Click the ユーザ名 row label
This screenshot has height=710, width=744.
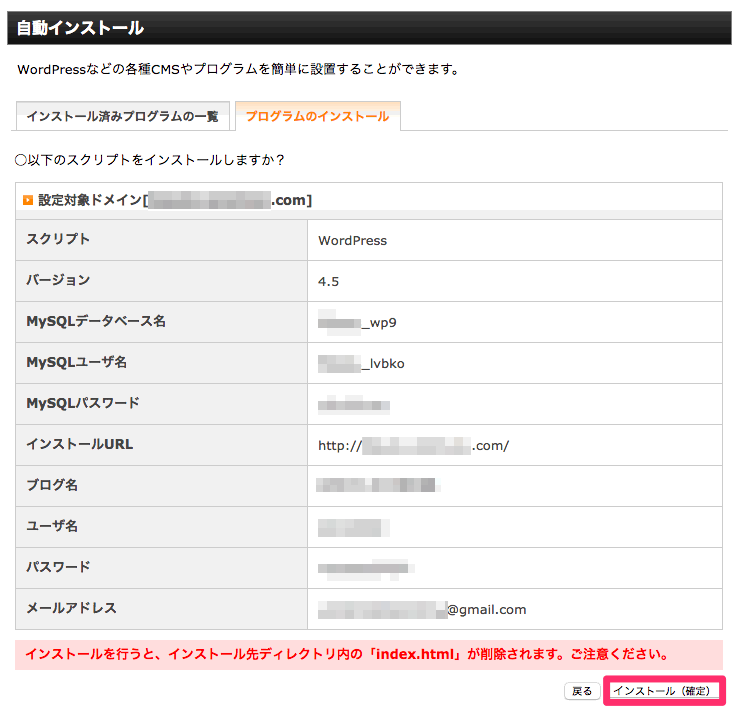[52, 527]
